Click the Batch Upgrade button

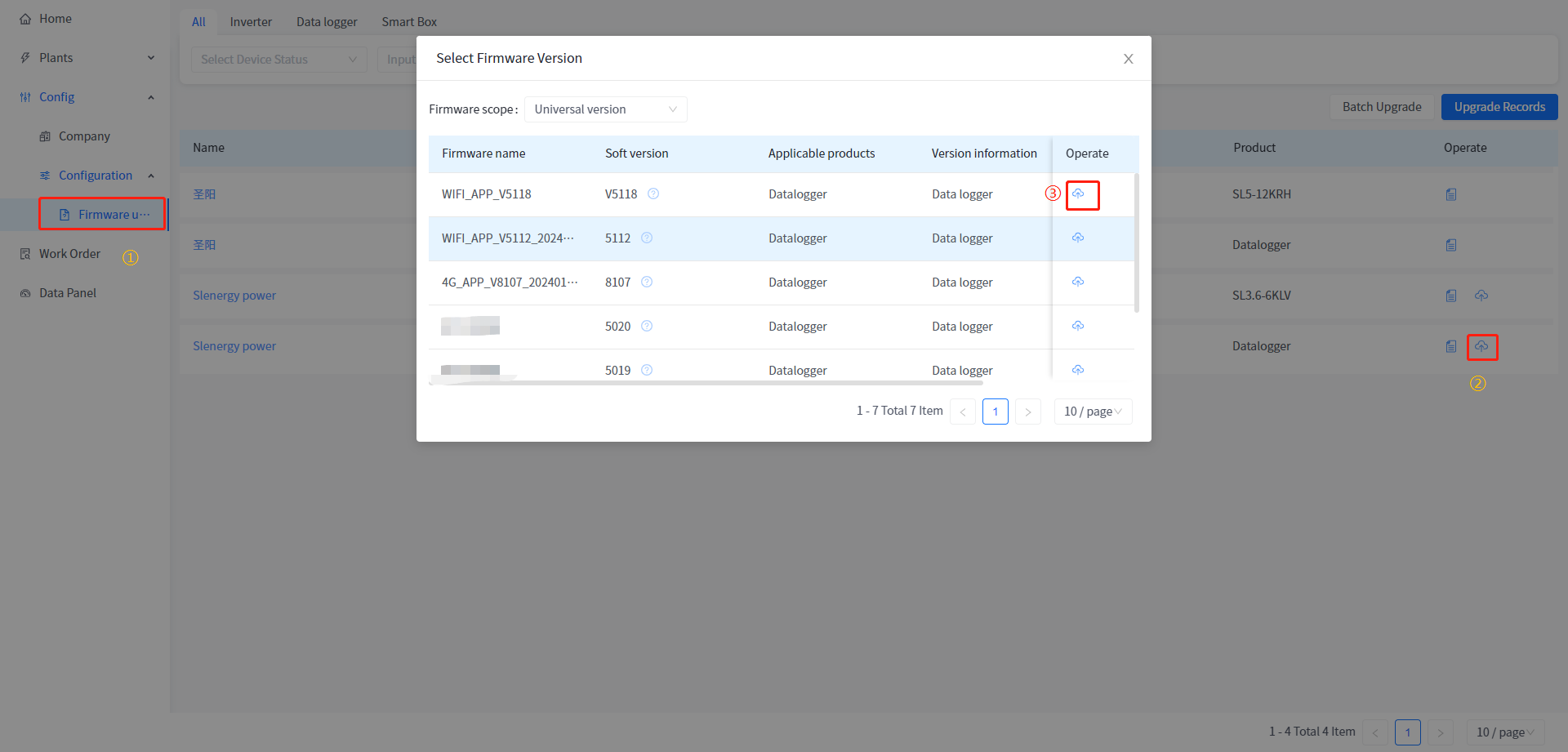(x=1382, y=107)
